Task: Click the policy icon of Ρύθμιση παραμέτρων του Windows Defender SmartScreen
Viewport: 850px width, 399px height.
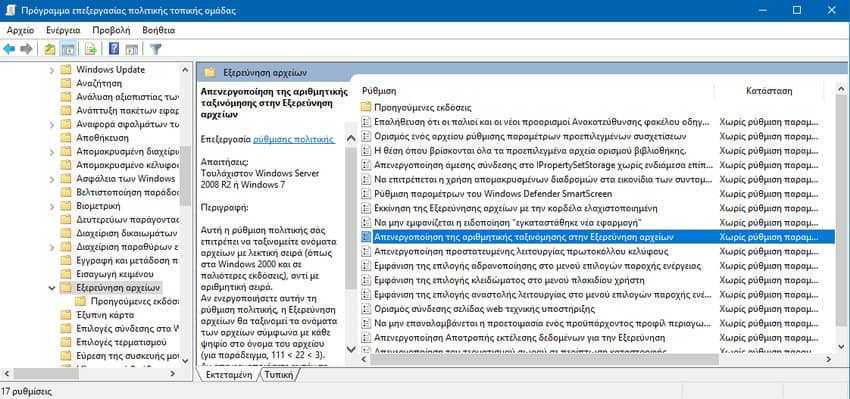Action: coord(366,194)
